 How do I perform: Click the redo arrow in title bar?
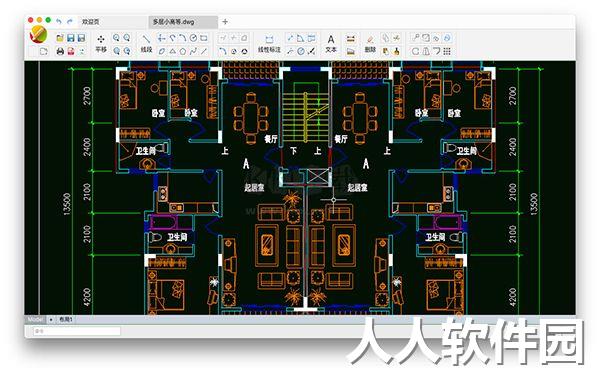70,21
